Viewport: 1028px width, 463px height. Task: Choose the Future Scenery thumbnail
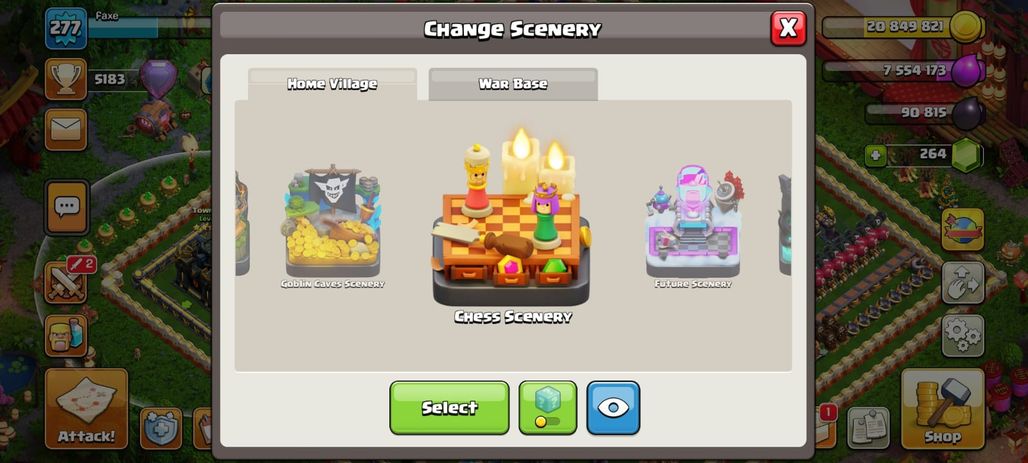[693, 226]
